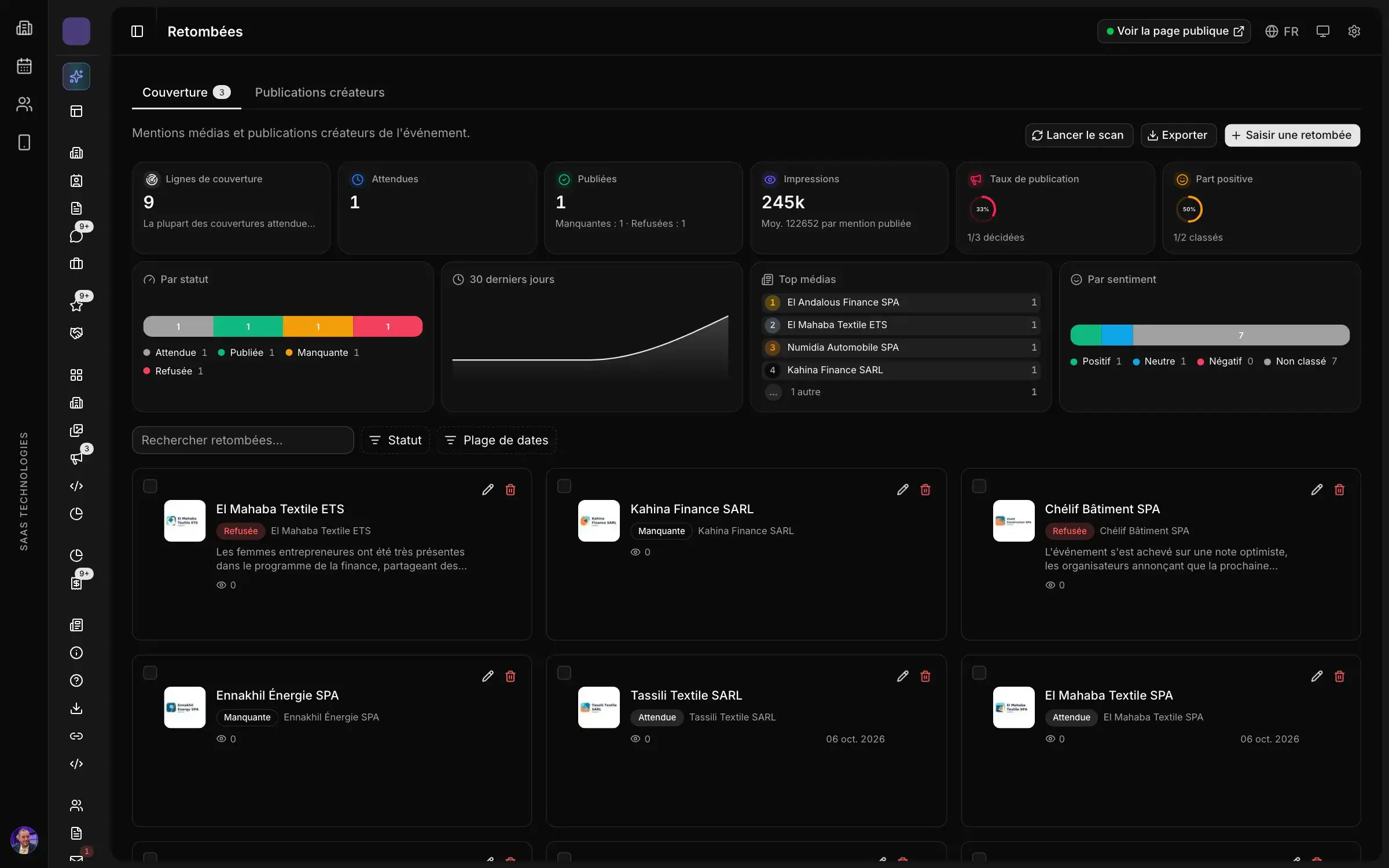Select the Ennakhil Énergie SPA checkbox
The image size is (1389, 868).
150,672
